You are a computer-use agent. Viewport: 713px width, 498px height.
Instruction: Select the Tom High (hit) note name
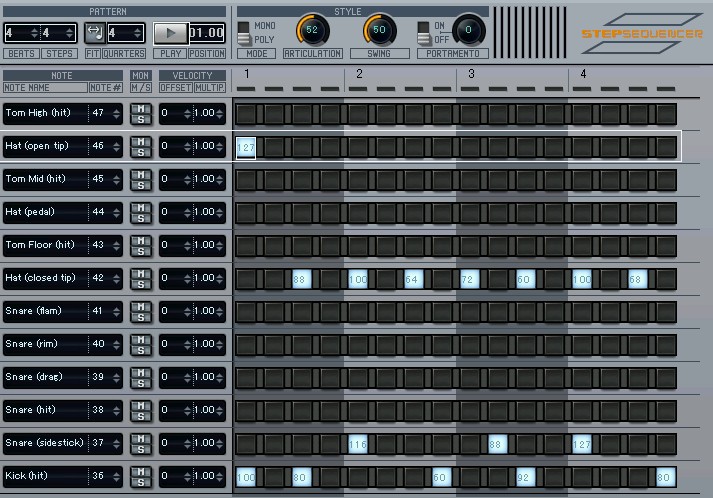[x=38, y=113]
